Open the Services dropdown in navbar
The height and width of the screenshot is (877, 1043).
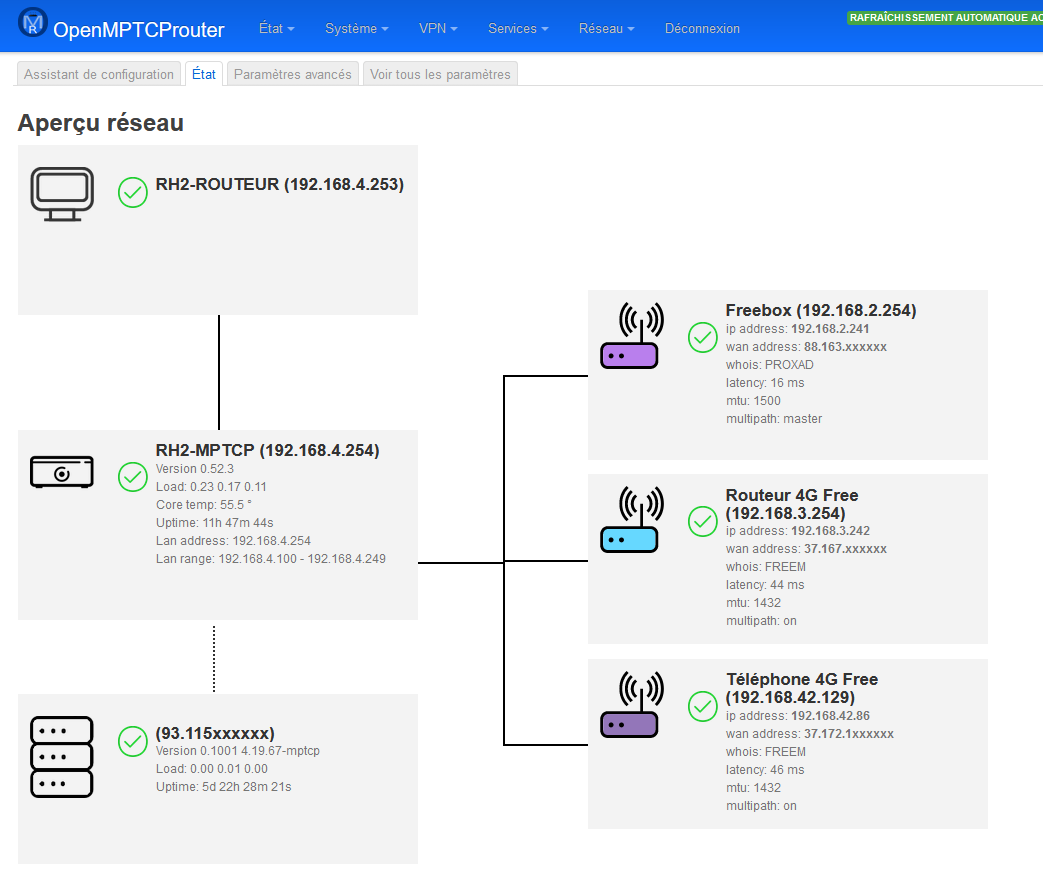pos(518,29)
